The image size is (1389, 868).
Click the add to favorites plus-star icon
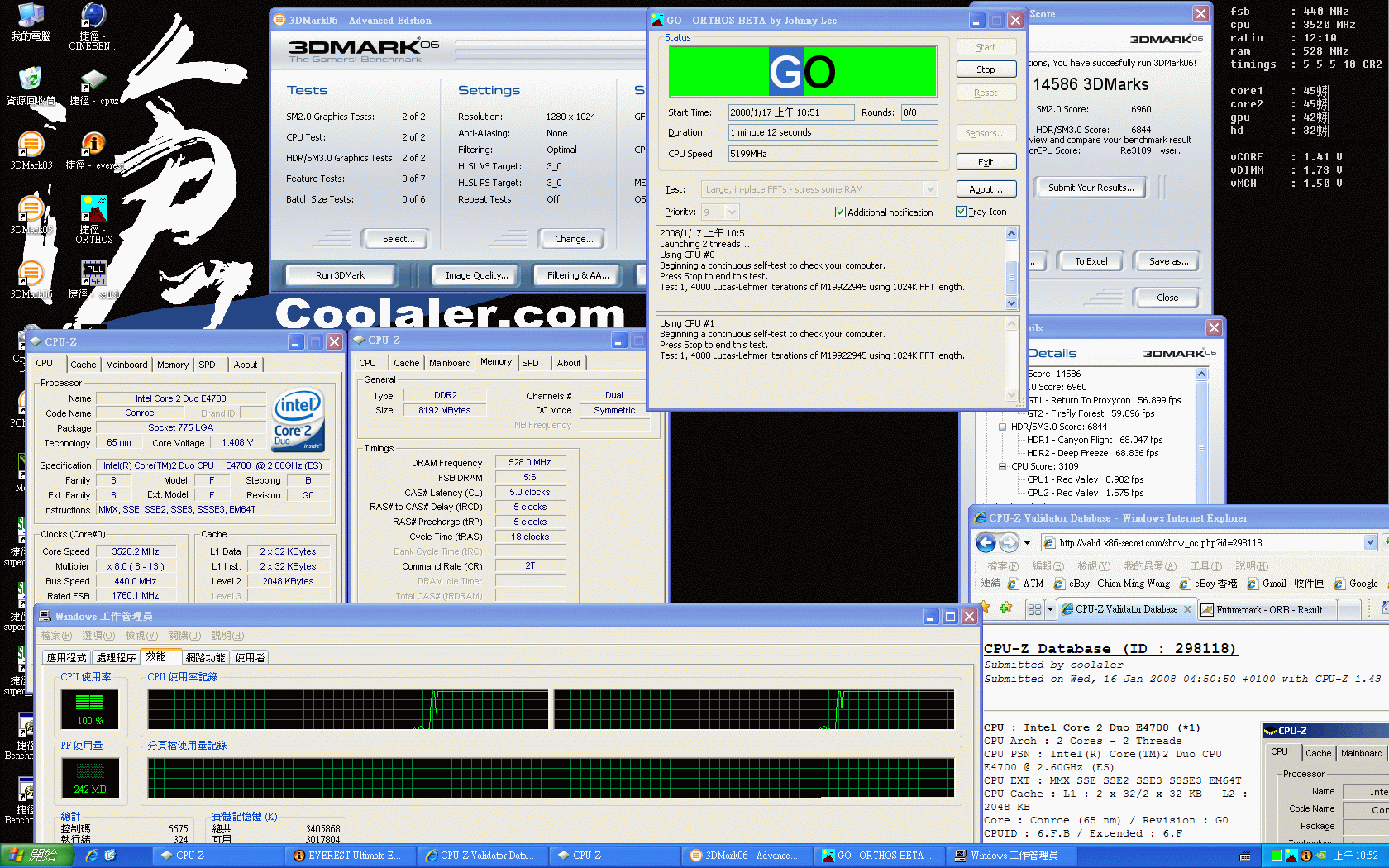(1005, 608)
